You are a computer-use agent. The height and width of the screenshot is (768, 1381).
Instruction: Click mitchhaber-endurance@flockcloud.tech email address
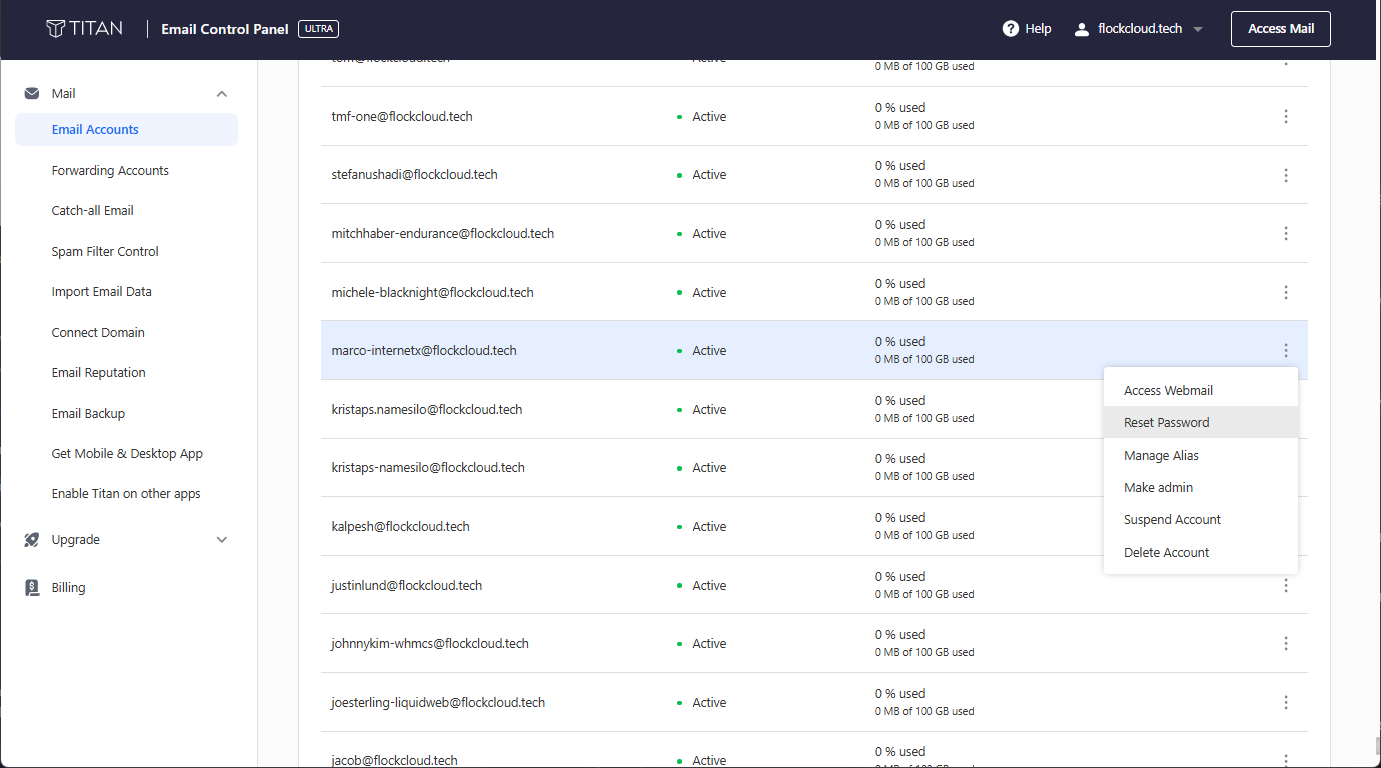coord(442,234)
